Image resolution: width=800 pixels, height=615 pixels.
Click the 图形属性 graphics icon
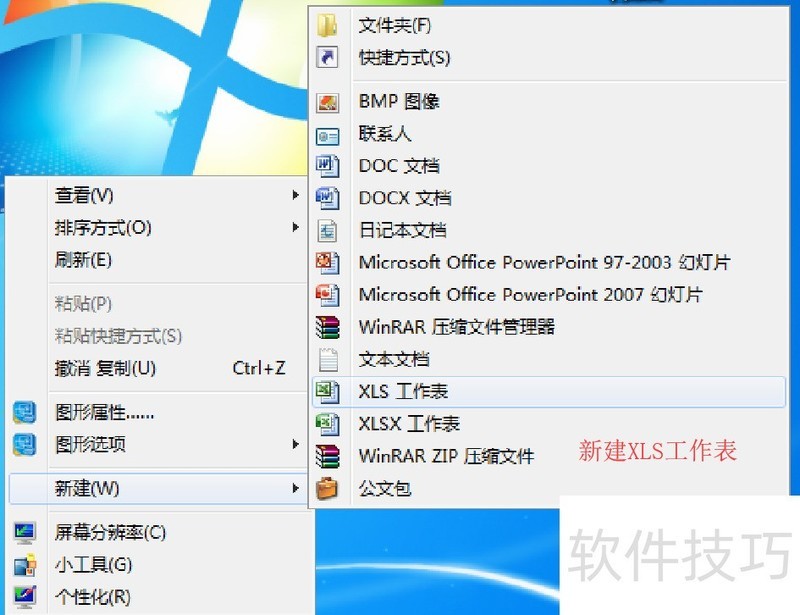(22, 412)
